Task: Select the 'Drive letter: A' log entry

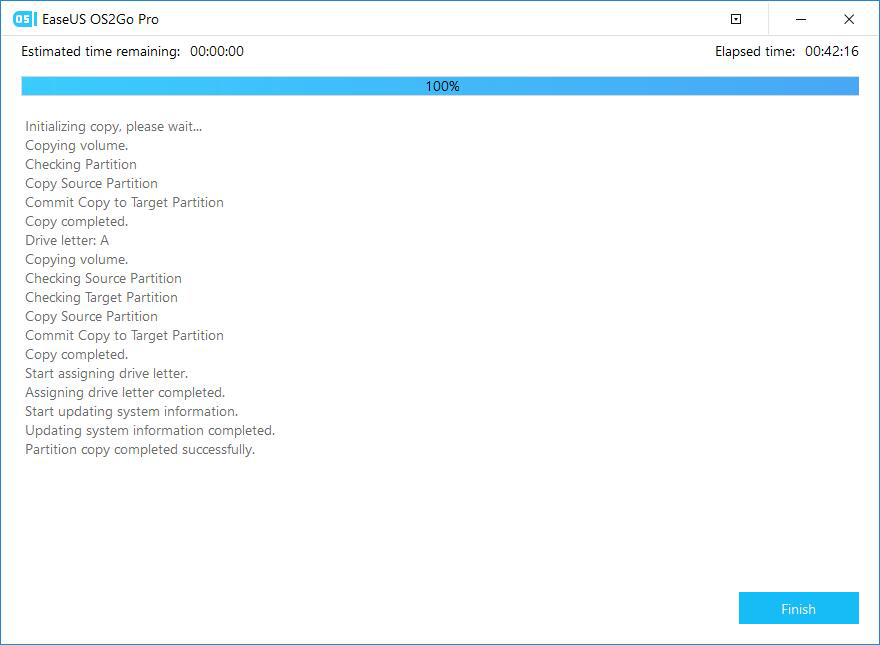Action: pos(67,241)
